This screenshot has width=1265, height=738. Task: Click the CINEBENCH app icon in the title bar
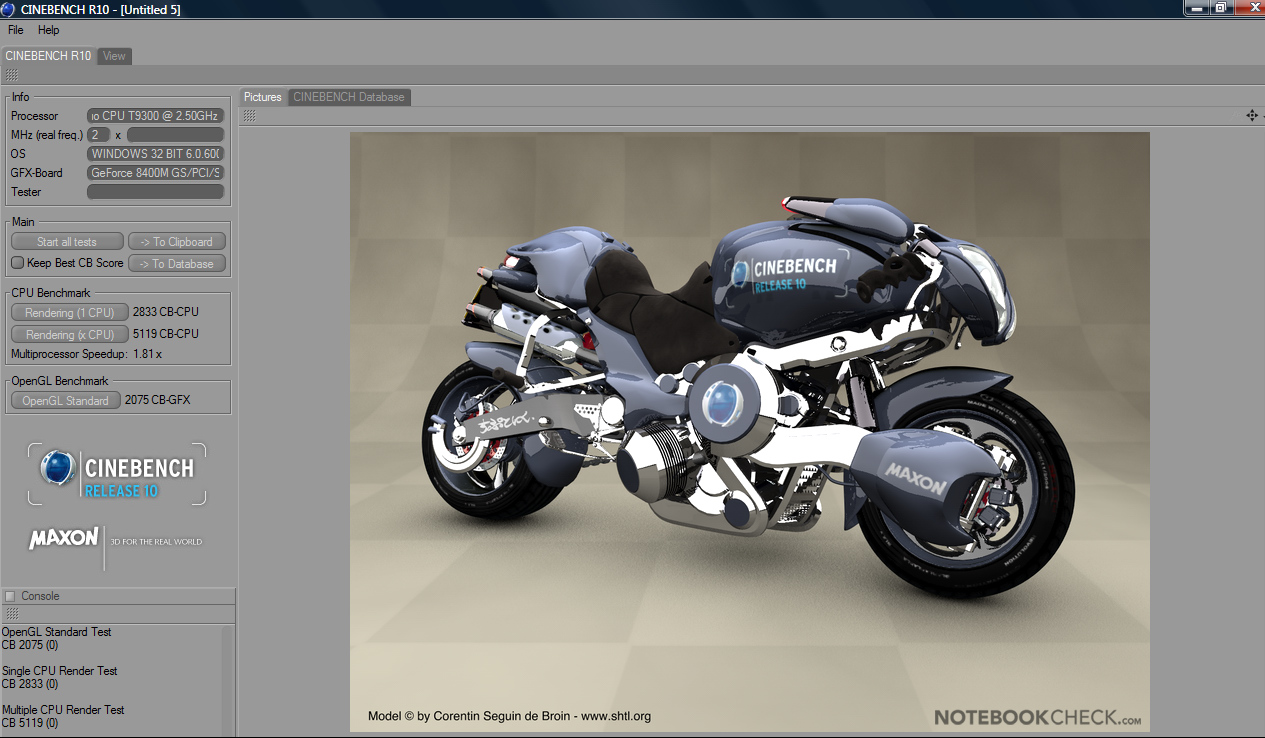[x=9, y=9]
